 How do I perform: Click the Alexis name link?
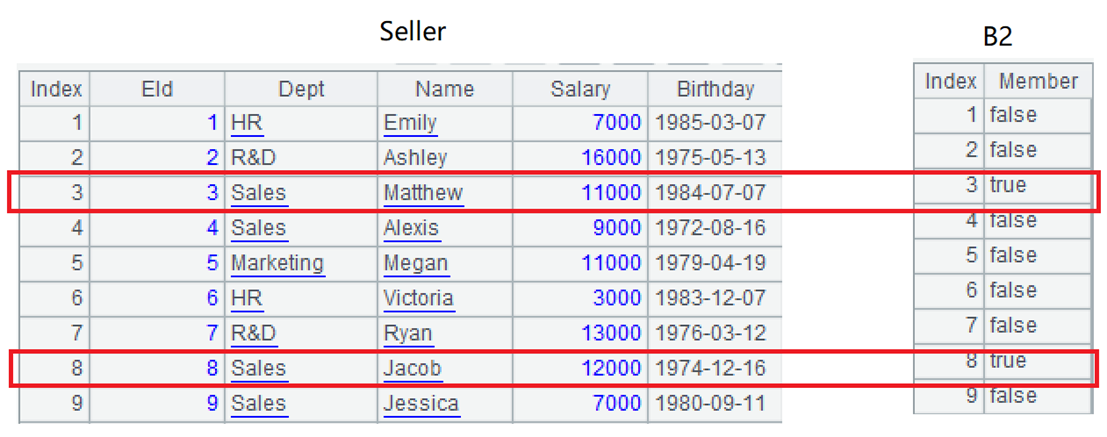coord(411,228)
